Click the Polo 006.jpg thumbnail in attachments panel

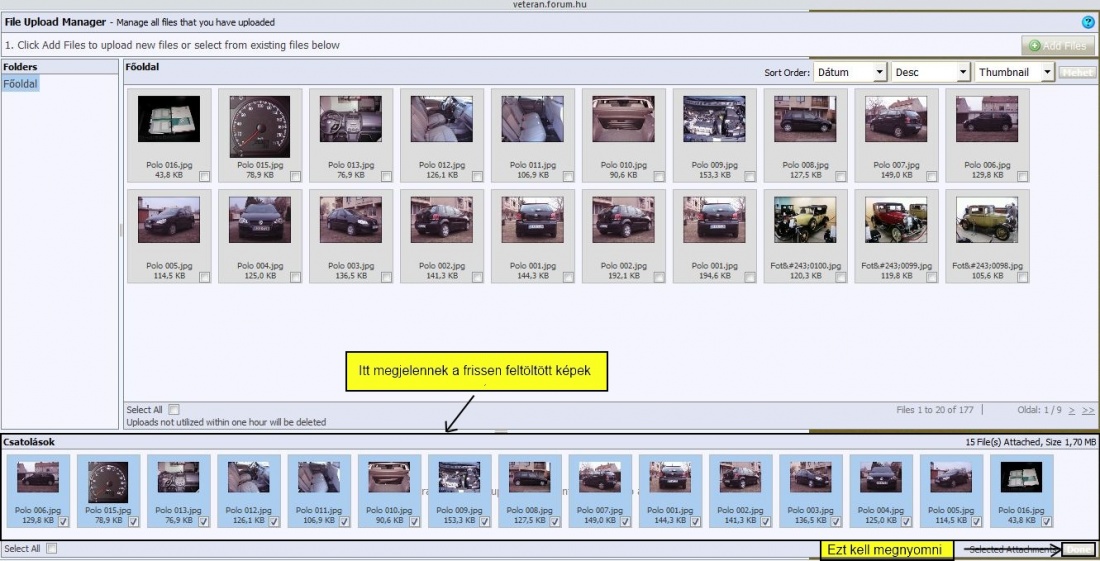[38, 477]
